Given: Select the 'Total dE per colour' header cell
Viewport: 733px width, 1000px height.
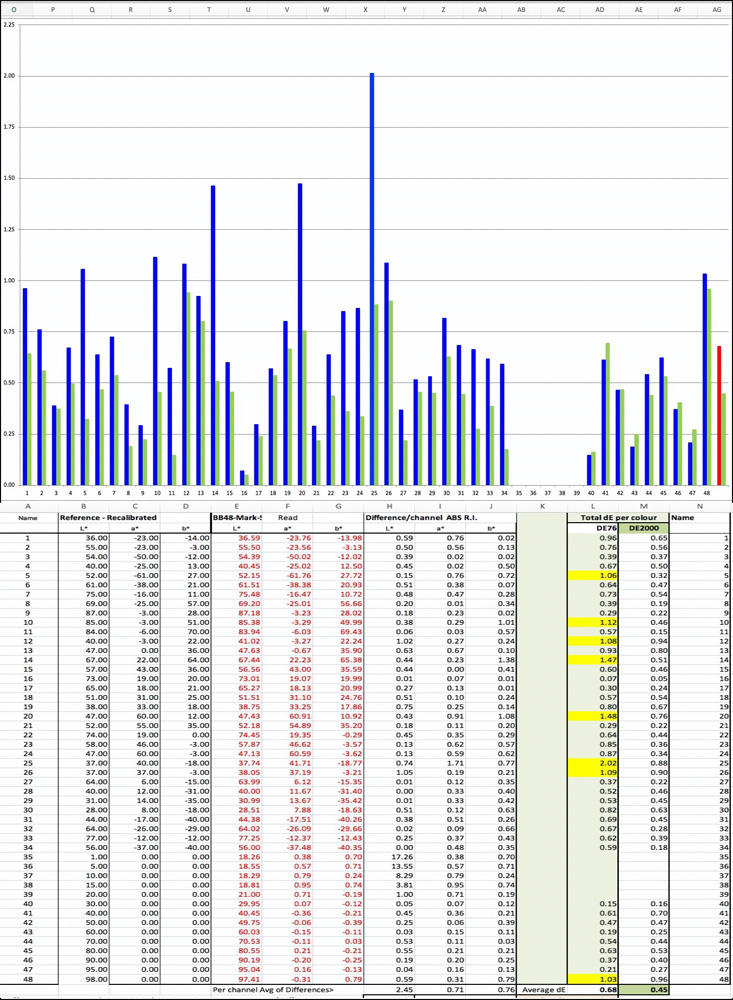Looking at the screenshot, I should pyautogui.click(x=618, y=517).
